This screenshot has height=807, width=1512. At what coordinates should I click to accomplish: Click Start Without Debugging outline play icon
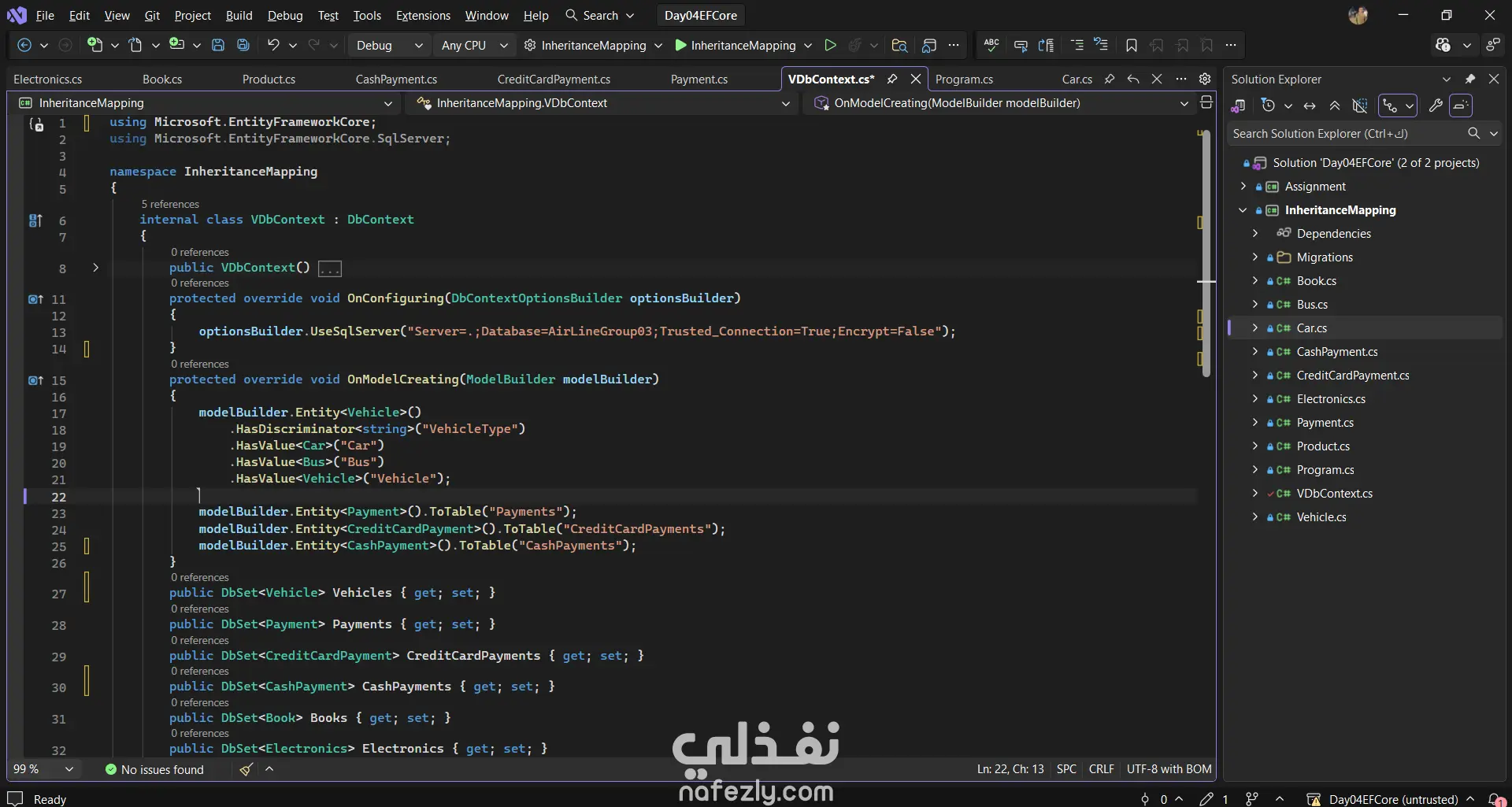pos(830,46)
